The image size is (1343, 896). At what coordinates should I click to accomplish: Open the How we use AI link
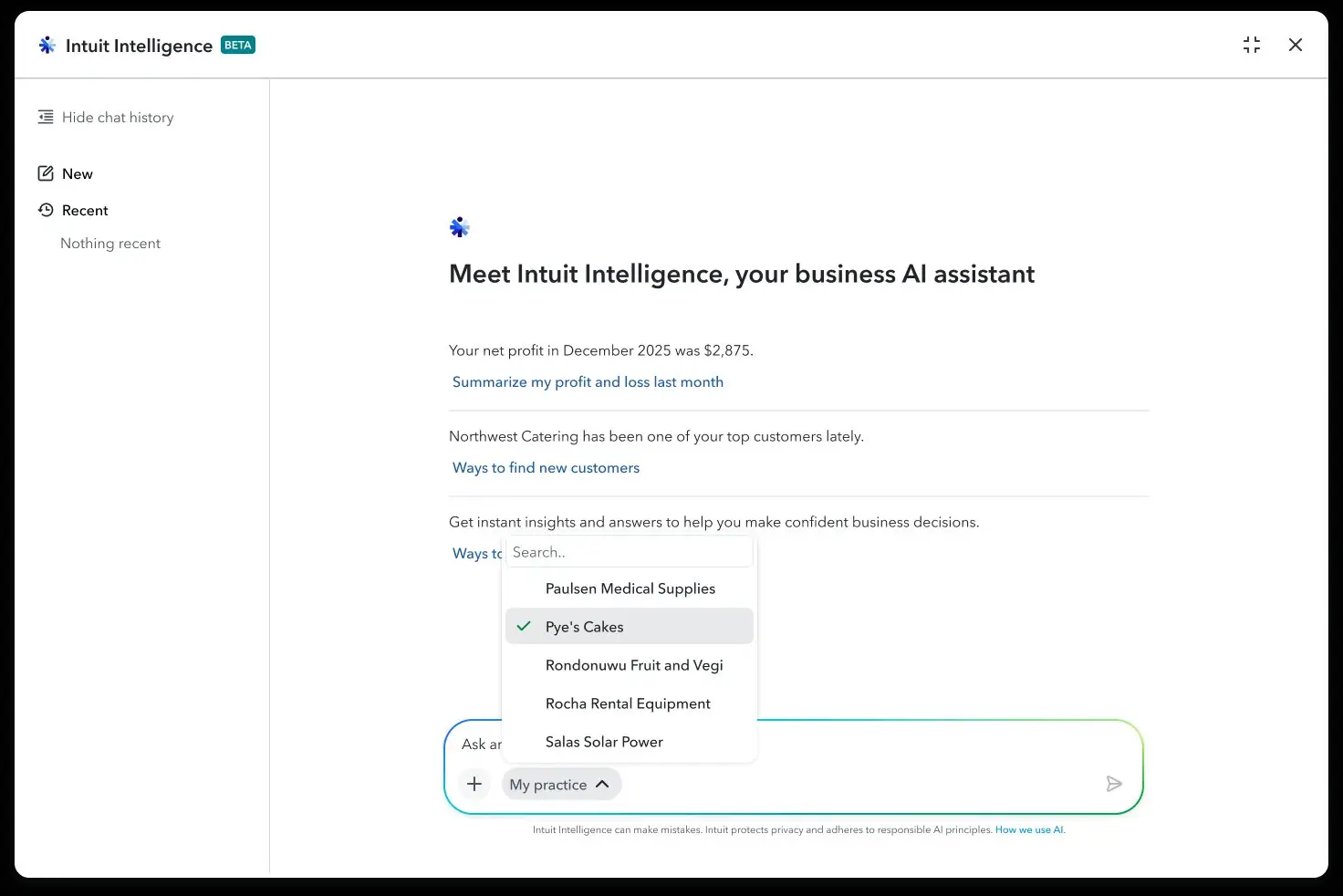point(1029,829)
